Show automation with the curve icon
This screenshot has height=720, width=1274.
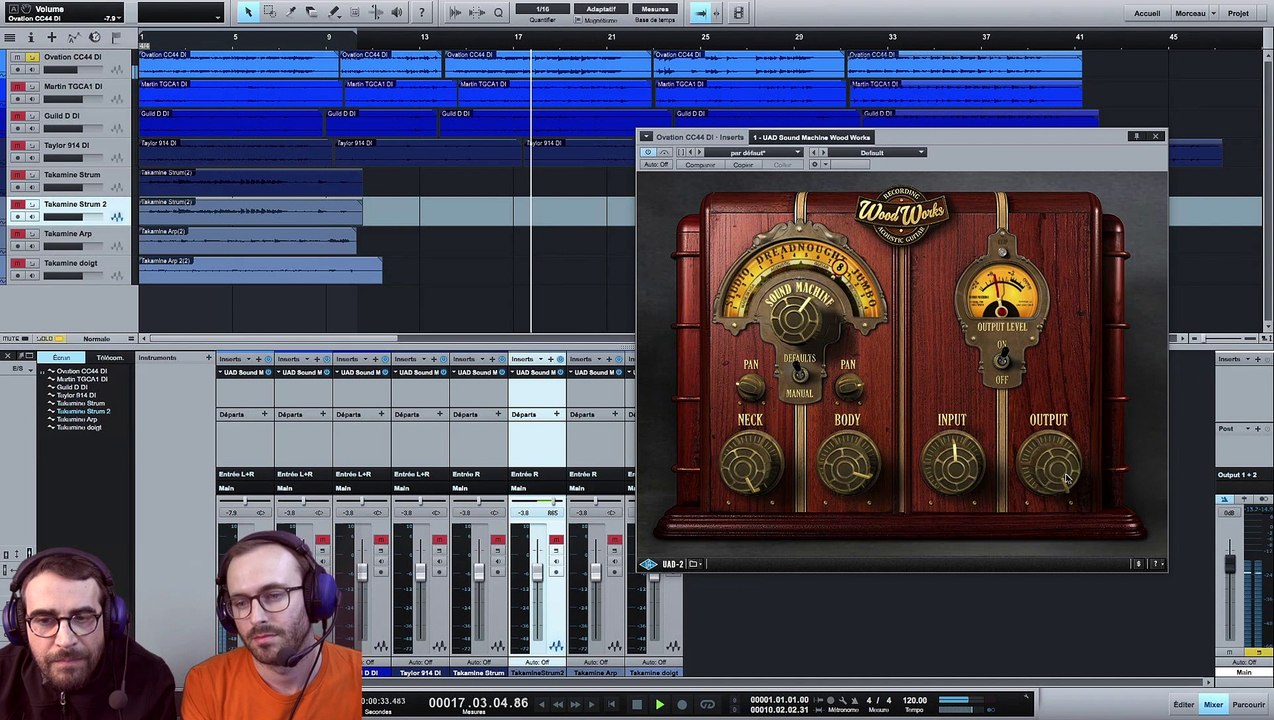[73, 38]
